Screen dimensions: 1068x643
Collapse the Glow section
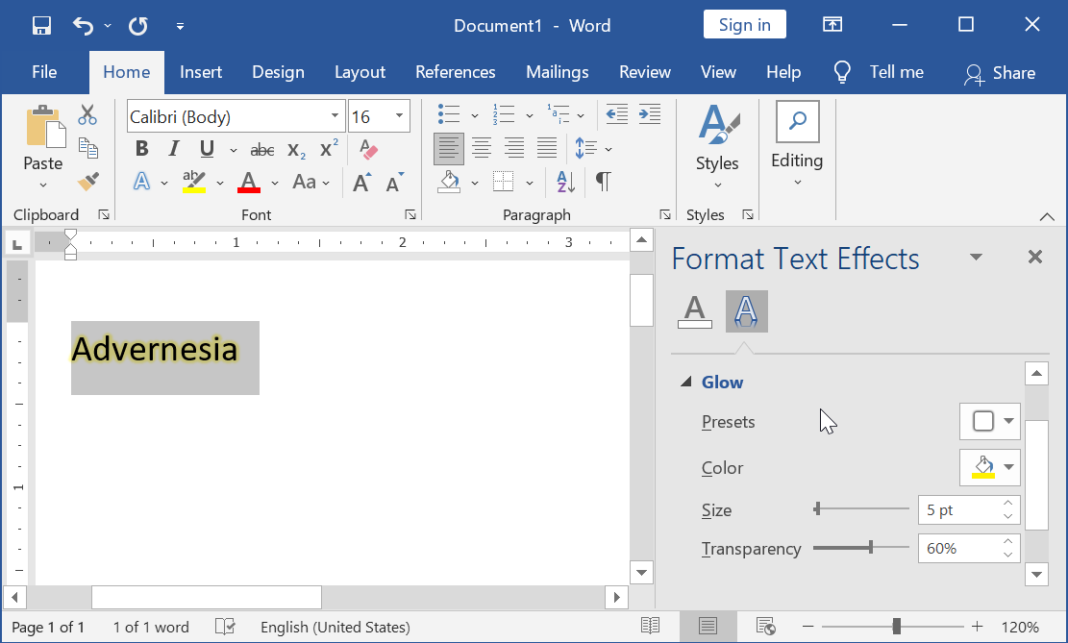[x=686, y=382]
